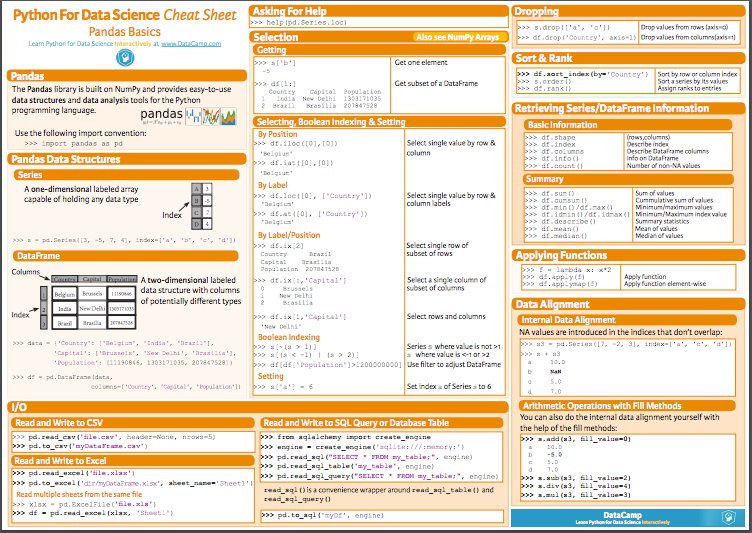
Task: Select the 'from sqlalchemy import create_engine' line
Action: [346, 437]
